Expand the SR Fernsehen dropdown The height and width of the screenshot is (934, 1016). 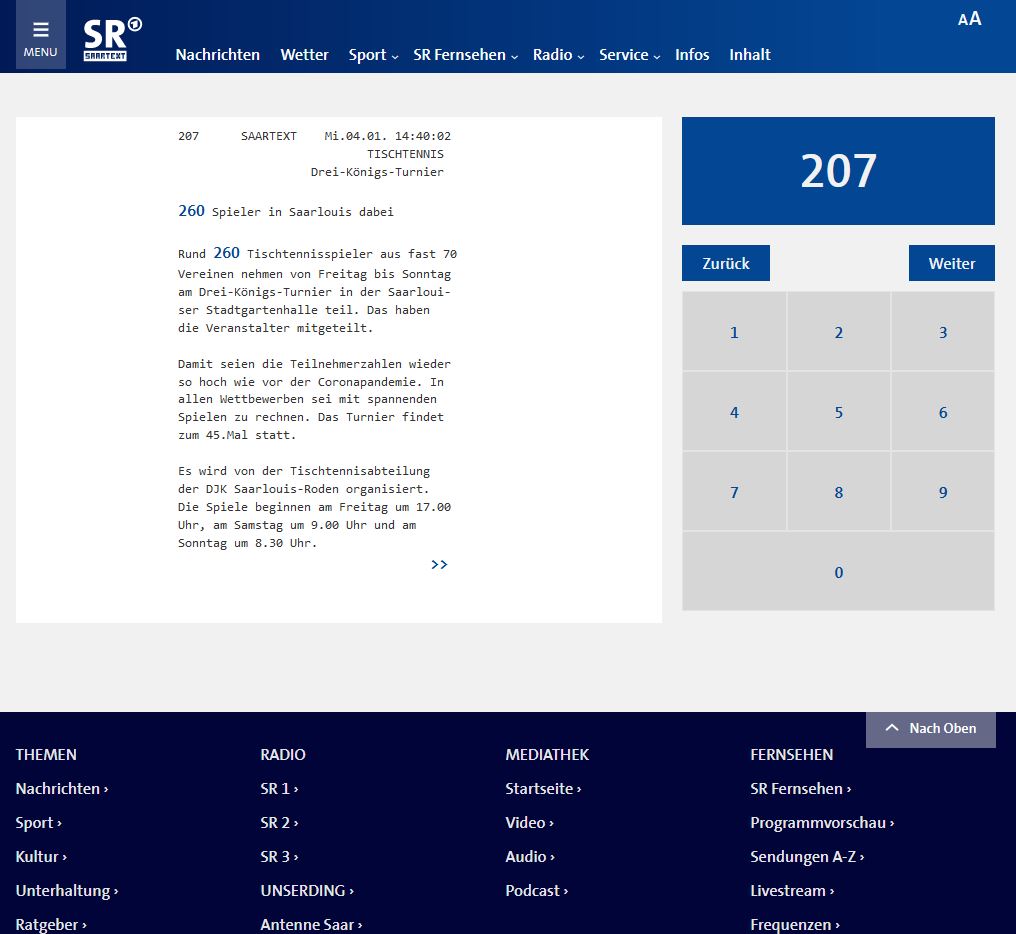tap(465, 55)
